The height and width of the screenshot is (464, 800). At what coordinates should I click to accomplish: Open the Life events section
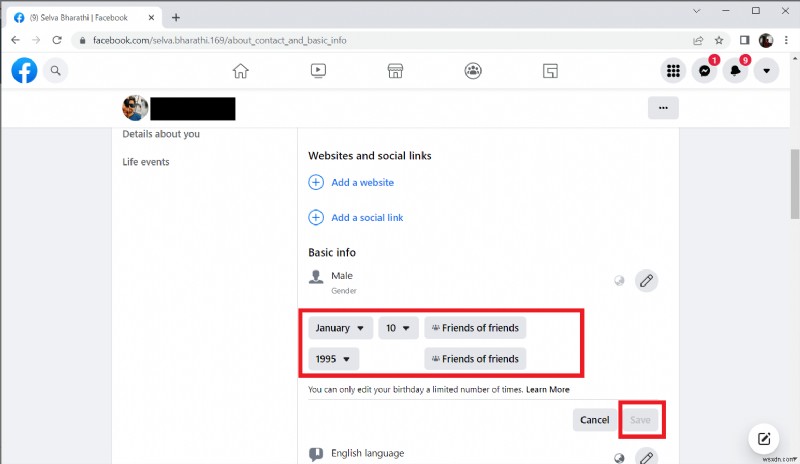pos(145,162)
